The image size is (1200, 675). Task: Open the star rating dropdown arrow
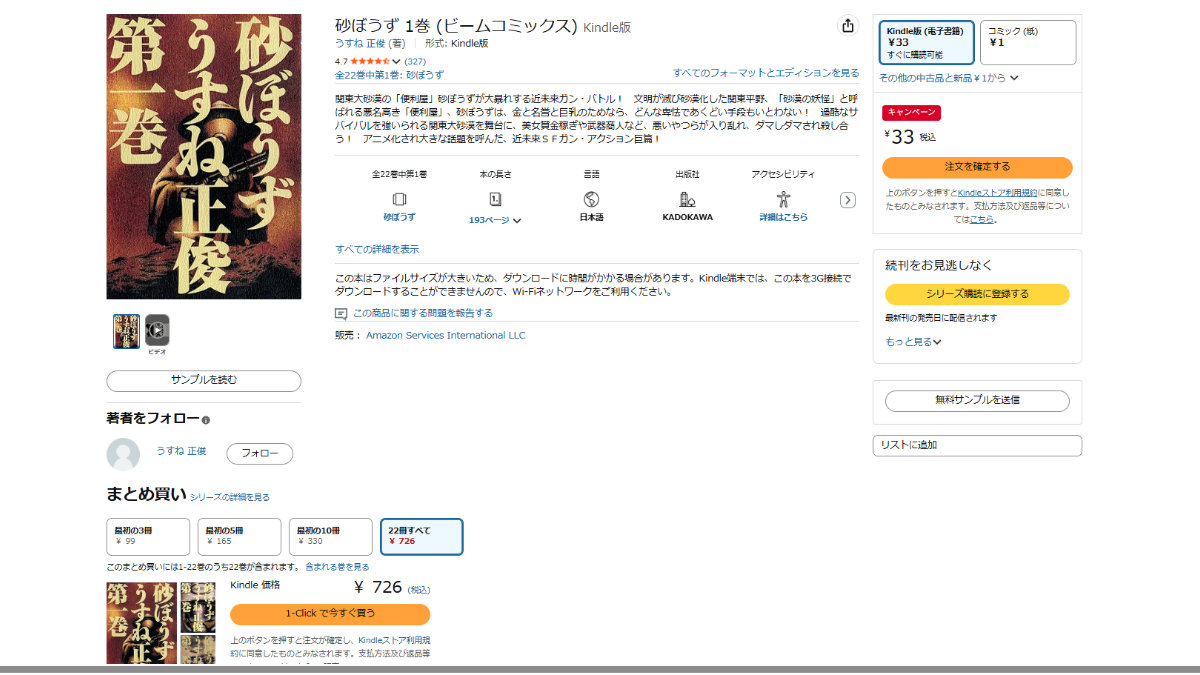point(397,61)
